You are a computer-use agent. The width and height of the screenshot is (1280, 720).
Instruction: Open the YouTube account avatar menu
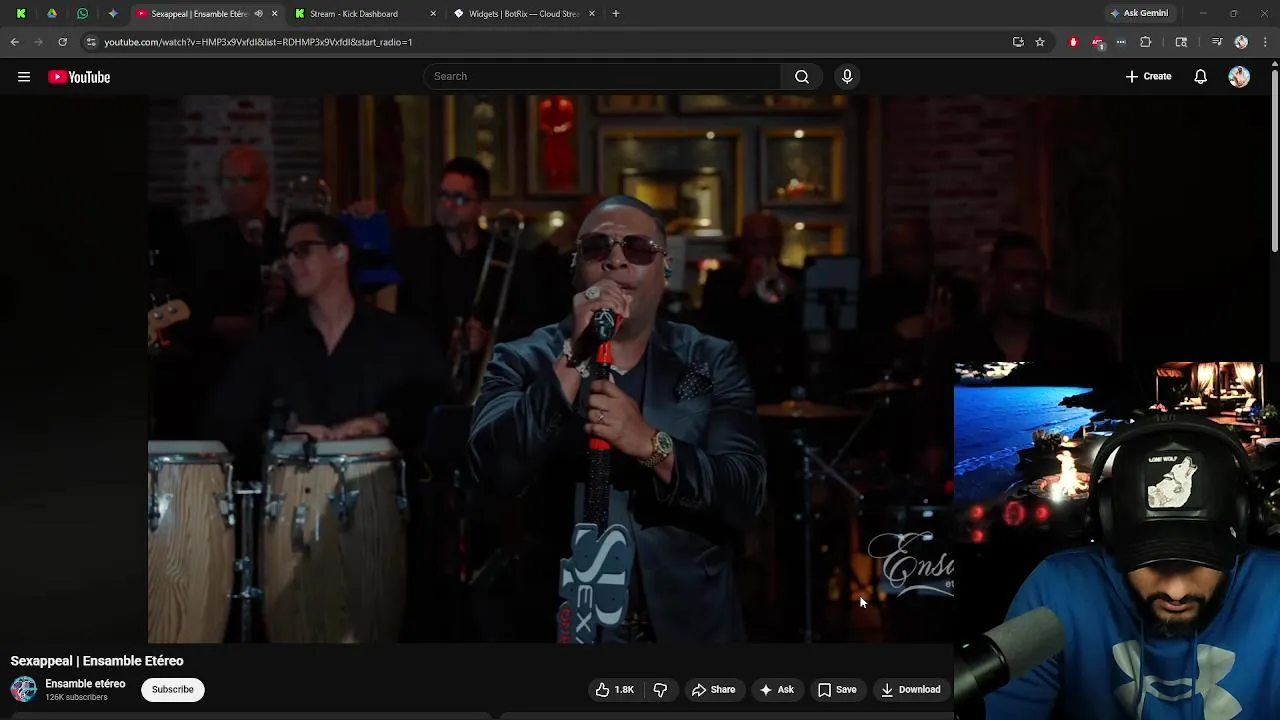(1239, 77)
